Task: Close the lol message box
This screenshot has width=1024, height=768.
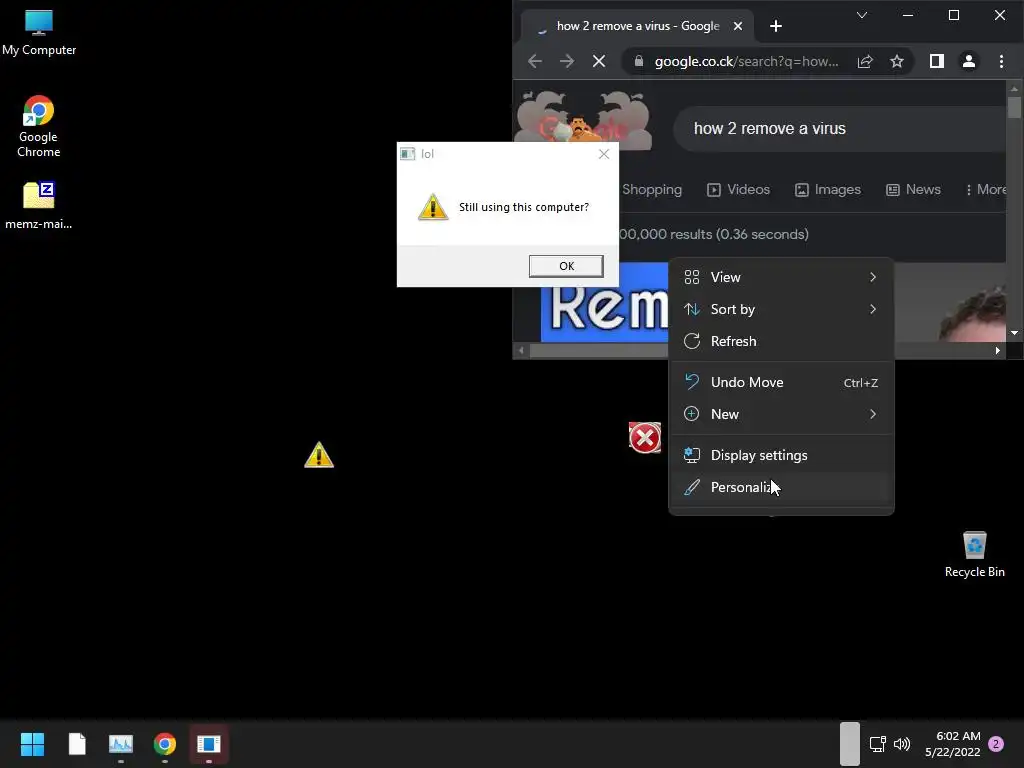Action: click(x=603, y=154)
